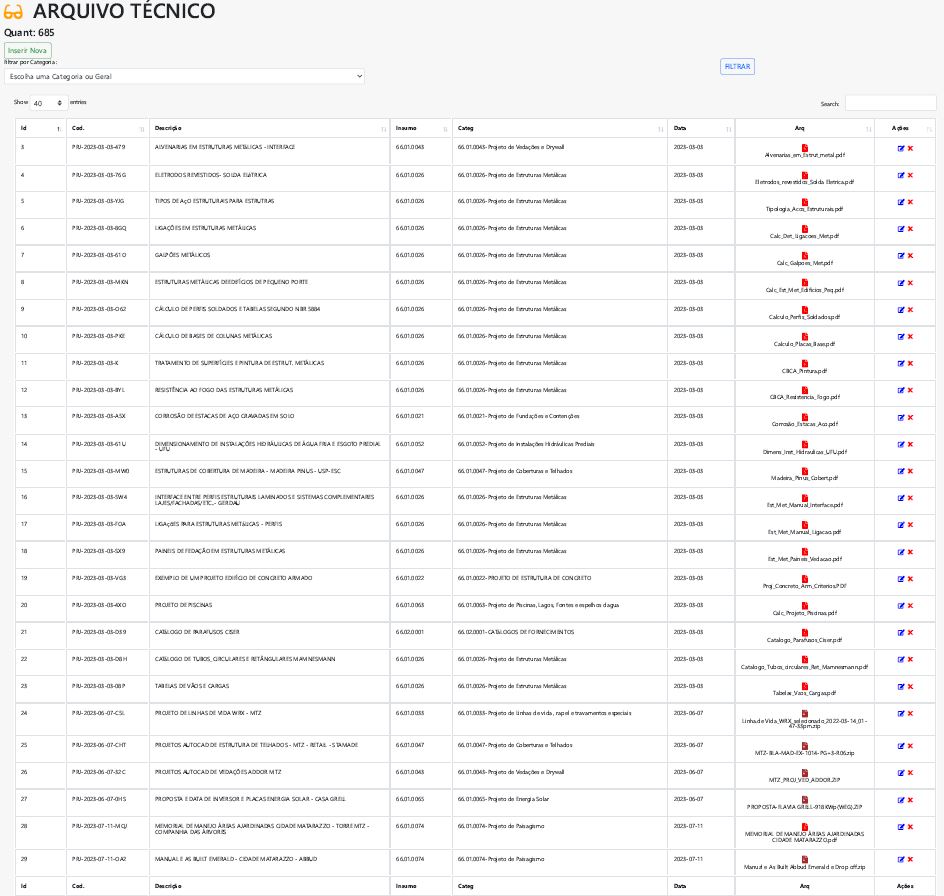Viewport: 944px width, 896px height.
Task: Open the Catalogo_Parafusos_Ciser.pdf file icon
Action: 804,631
